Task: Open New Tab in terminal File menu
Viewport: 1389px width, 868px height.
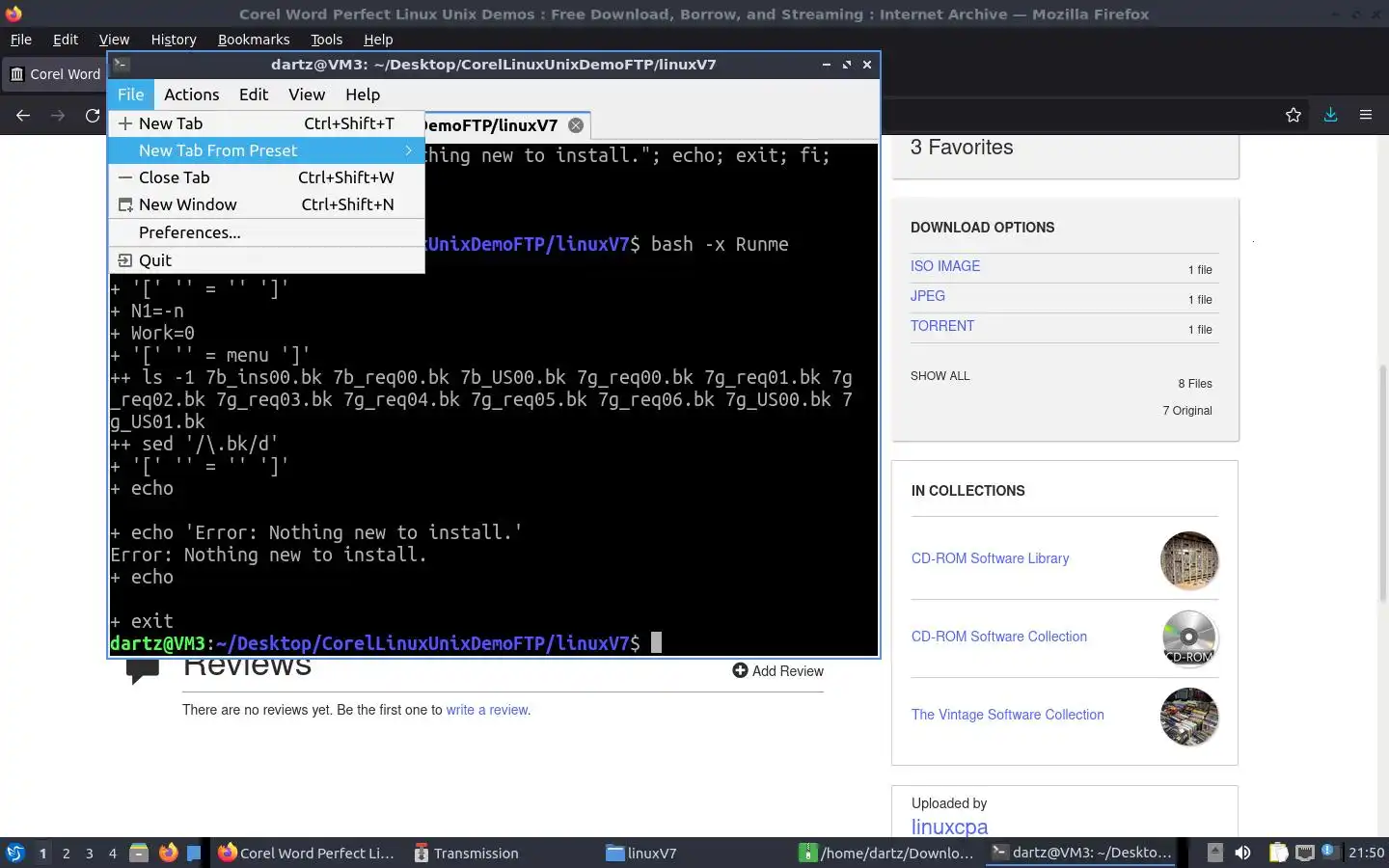Action: pos(266,123)
